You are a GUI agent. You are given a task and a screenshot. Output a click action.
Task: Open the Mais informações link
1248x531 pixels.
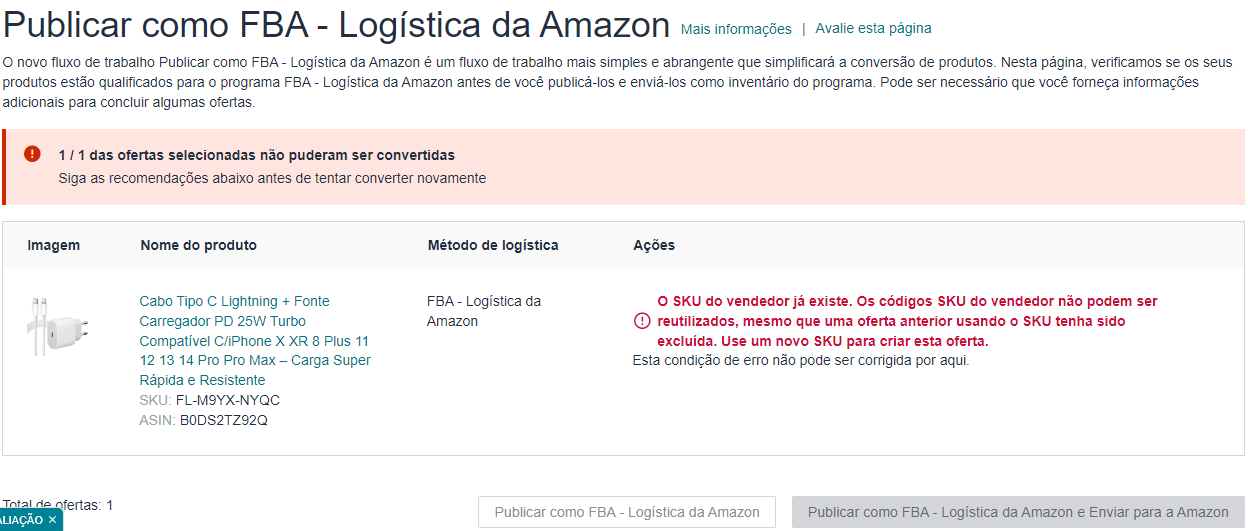coord(736,29)
